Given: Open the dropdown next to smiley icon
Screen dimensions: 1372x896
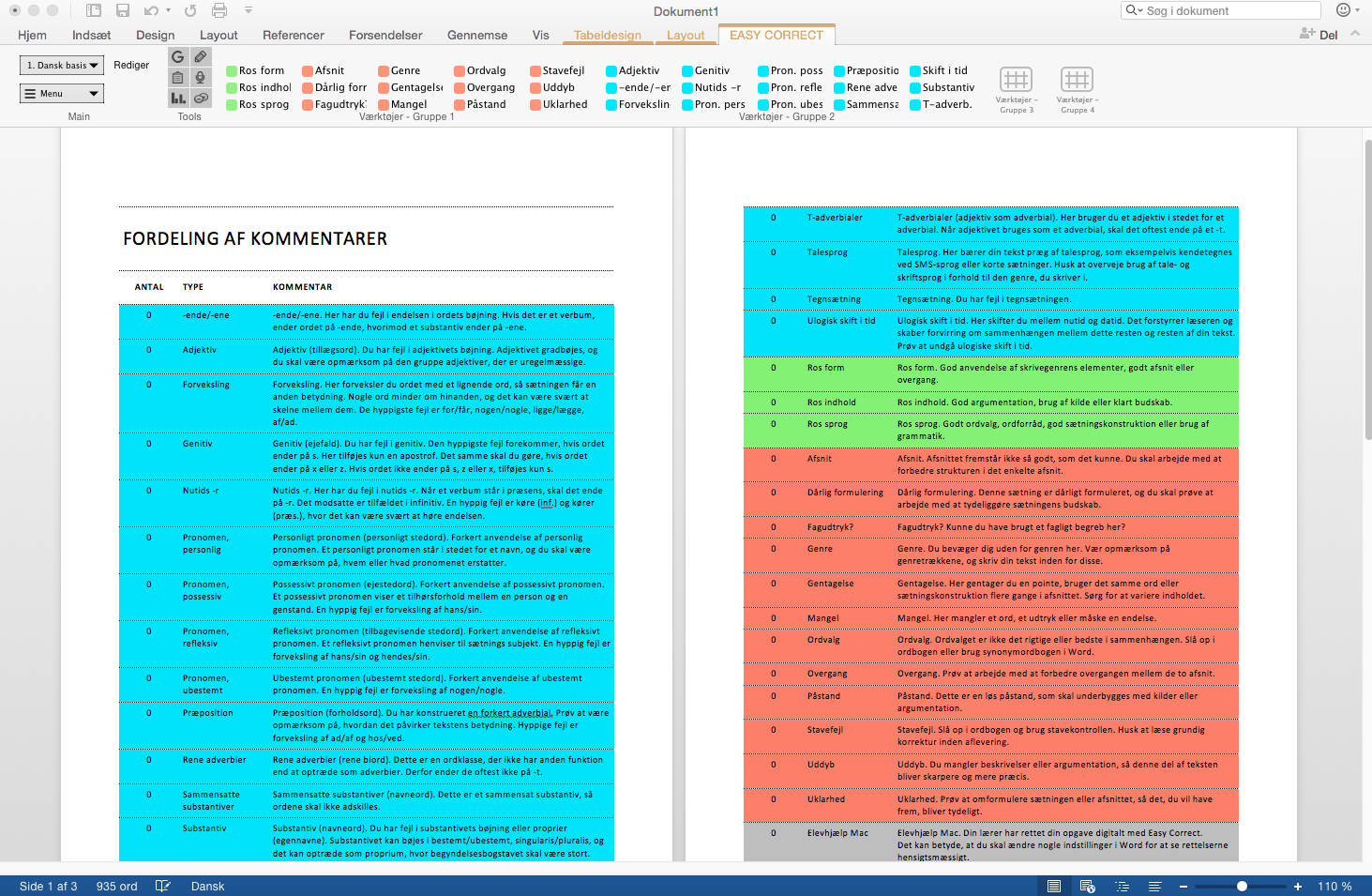Looking at the screenshot, I should 1357,10.
